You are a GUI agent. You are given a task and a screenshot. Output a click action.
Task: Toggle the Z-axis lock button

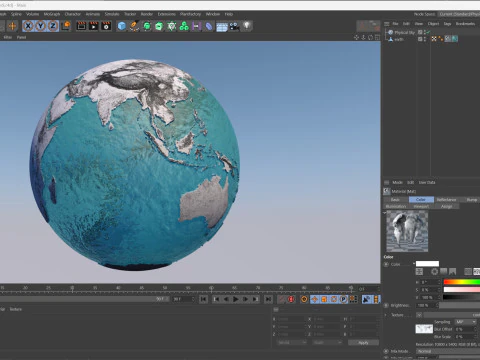click(x=53, y=26)
